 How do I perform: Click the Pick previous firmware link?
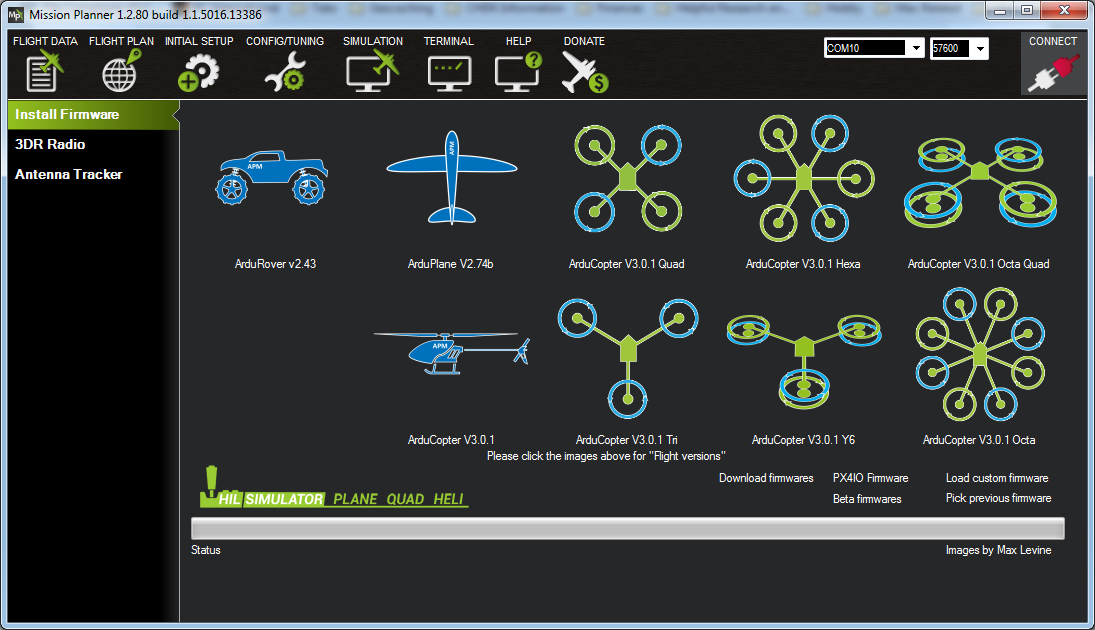pos(999,498)
